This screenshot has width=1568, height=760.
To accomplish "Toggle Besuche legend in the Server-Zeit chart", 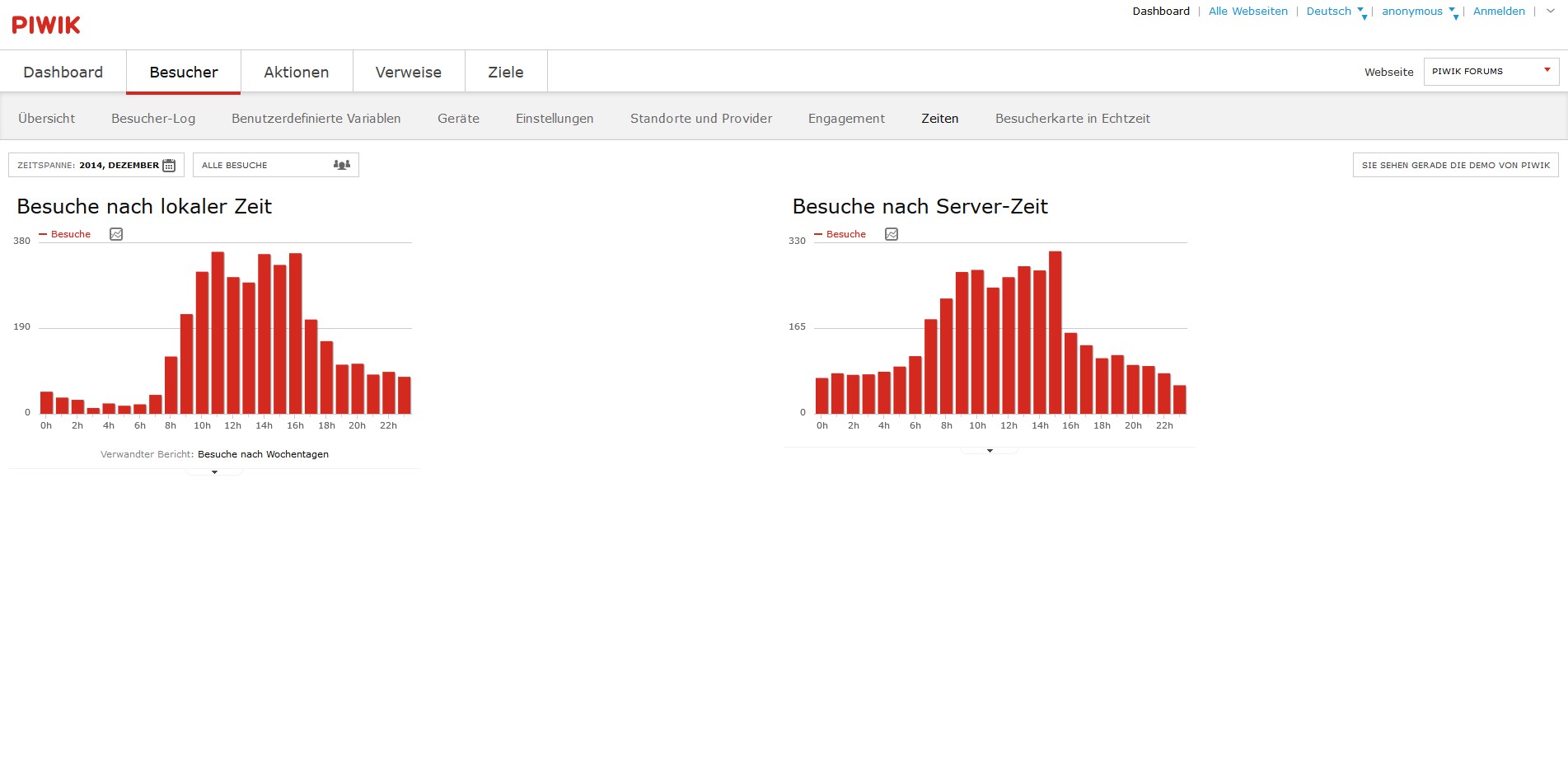I will click(x=840, y=234).
